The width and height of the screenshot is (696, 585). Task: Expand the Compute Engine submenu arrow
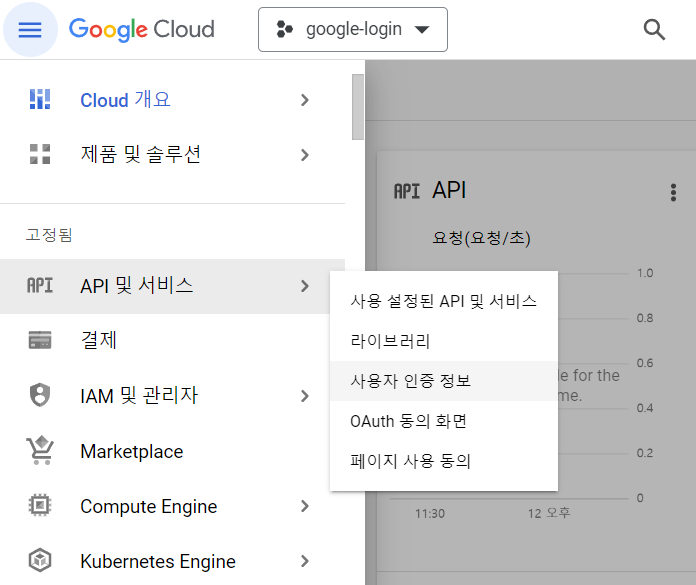(305, 506)
